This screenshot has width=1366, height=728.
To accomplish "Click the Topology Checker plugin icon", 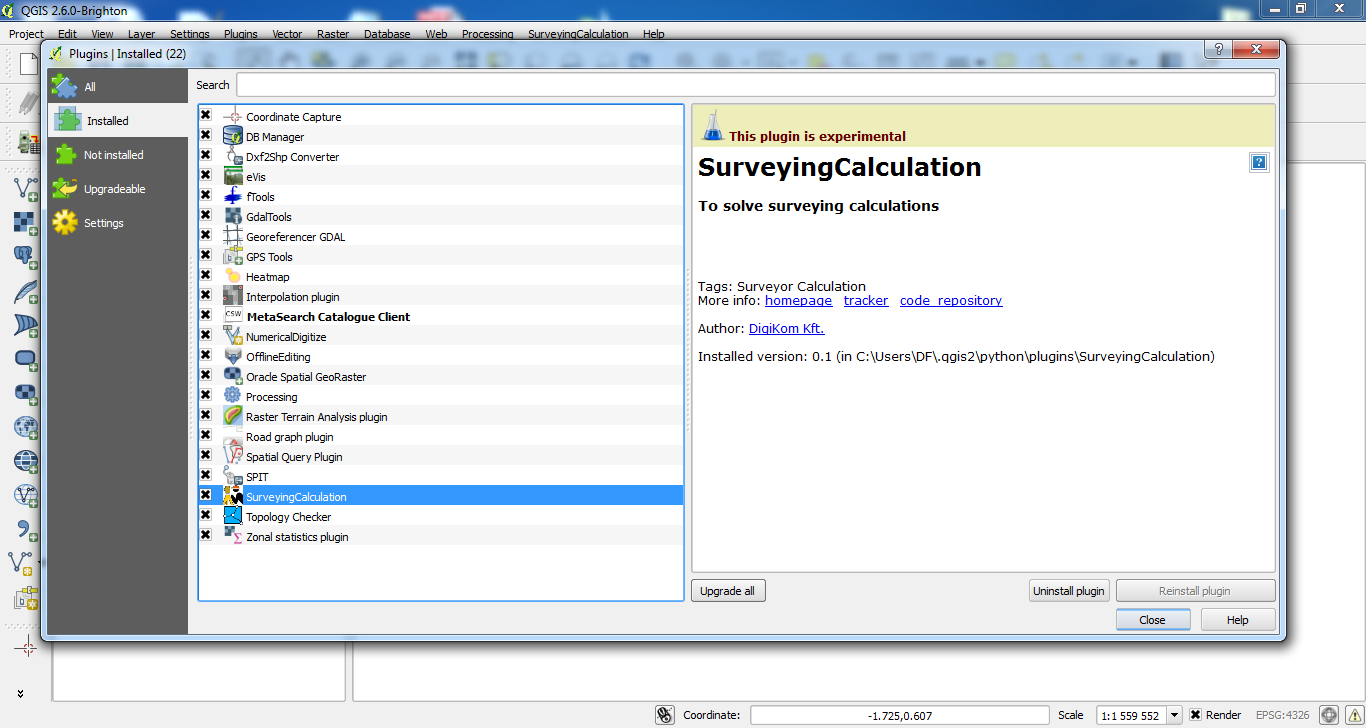I will (233, 516).
